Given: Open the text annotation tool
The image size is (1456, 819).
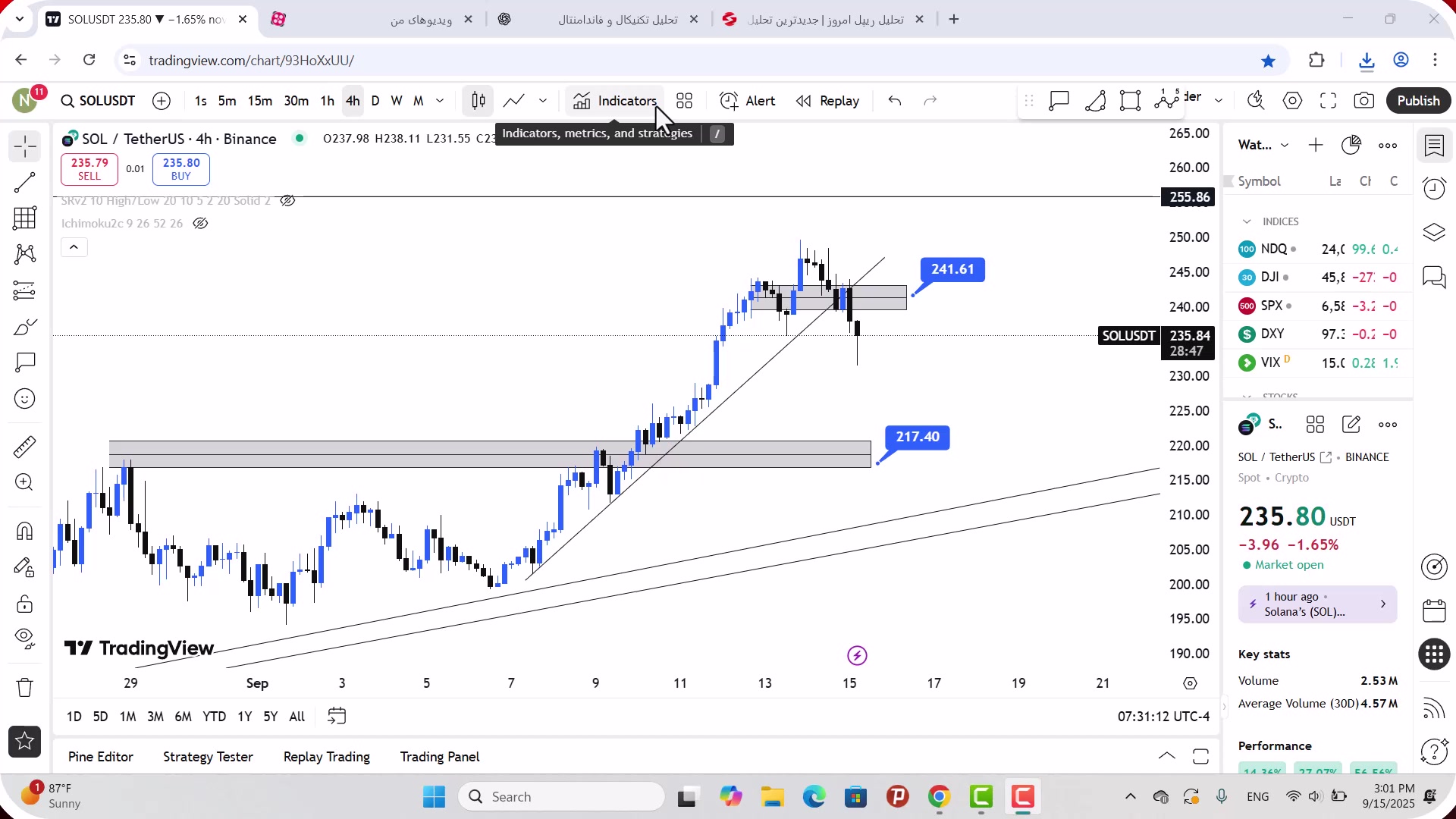Looking at the screenshot, I should coord(25,362).
